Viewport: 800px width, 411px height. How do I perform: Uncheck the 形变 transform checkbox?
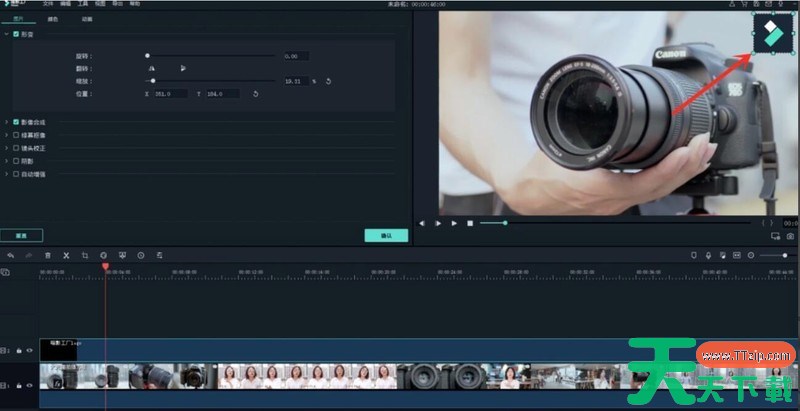(x=16, y=34)
